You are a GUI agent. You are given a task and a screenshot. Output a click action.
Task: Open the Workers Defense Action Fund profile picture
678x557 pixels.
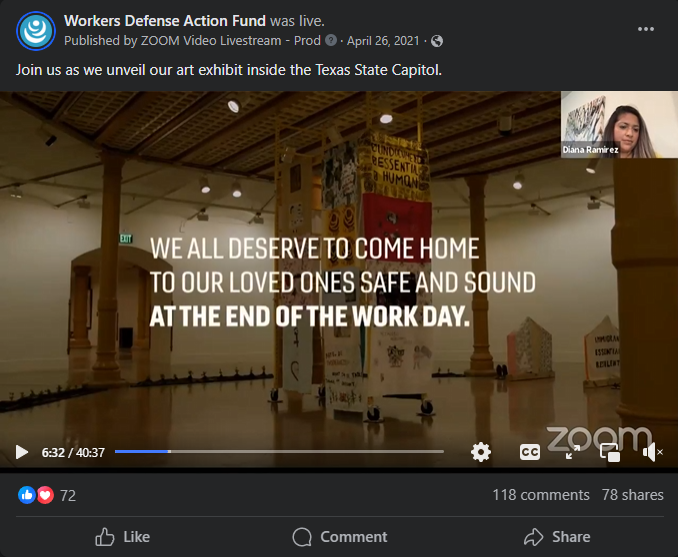36,31
